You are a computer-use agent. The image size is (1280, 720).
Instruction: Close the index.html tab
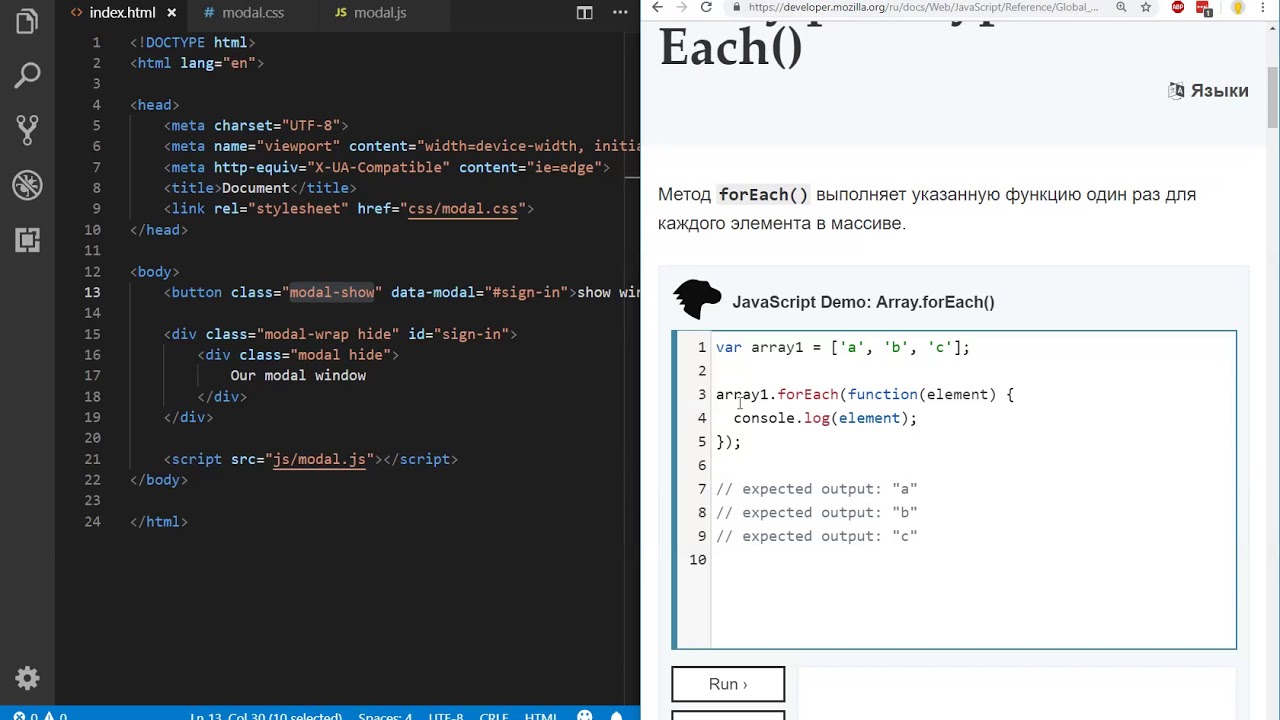pyautogui.click(x=171, y=13)
